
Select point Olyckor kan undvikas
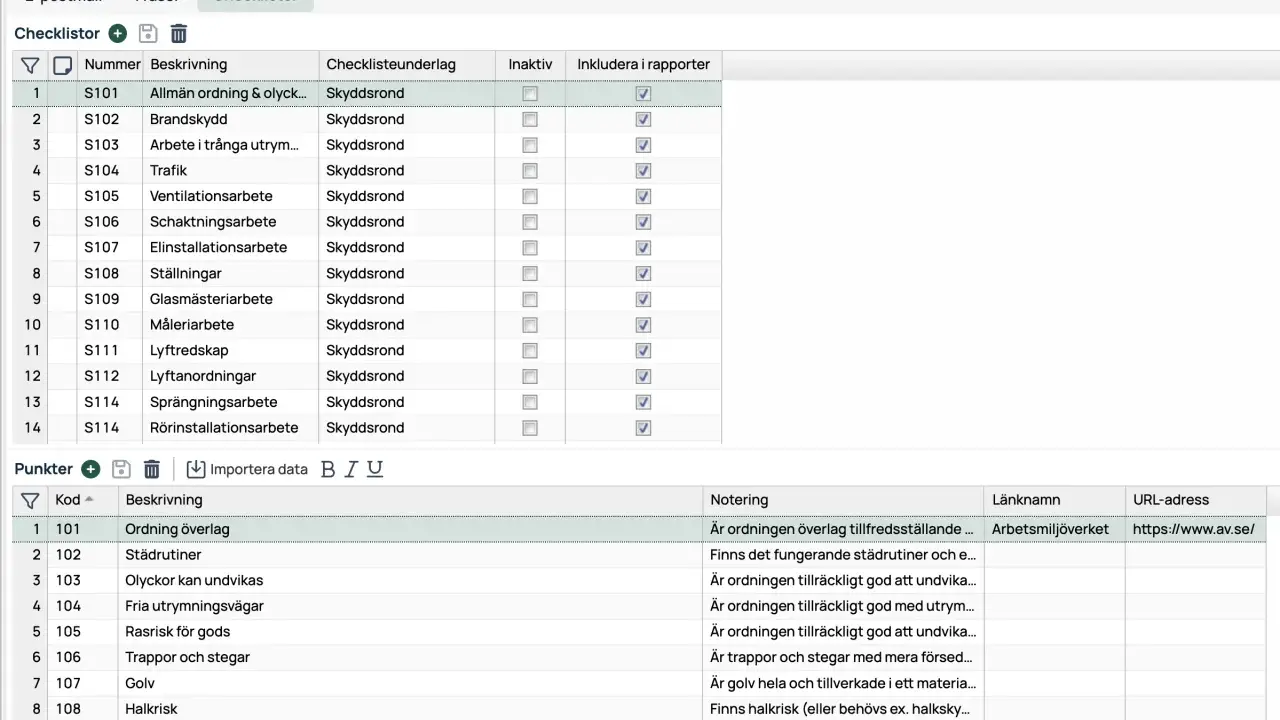pos(639,580)
